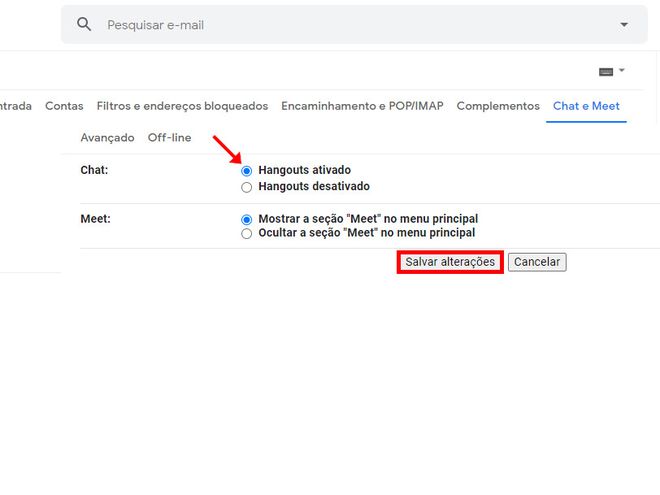Click the Meet: section label
This screenshot has height=495, width=660.
96,218
